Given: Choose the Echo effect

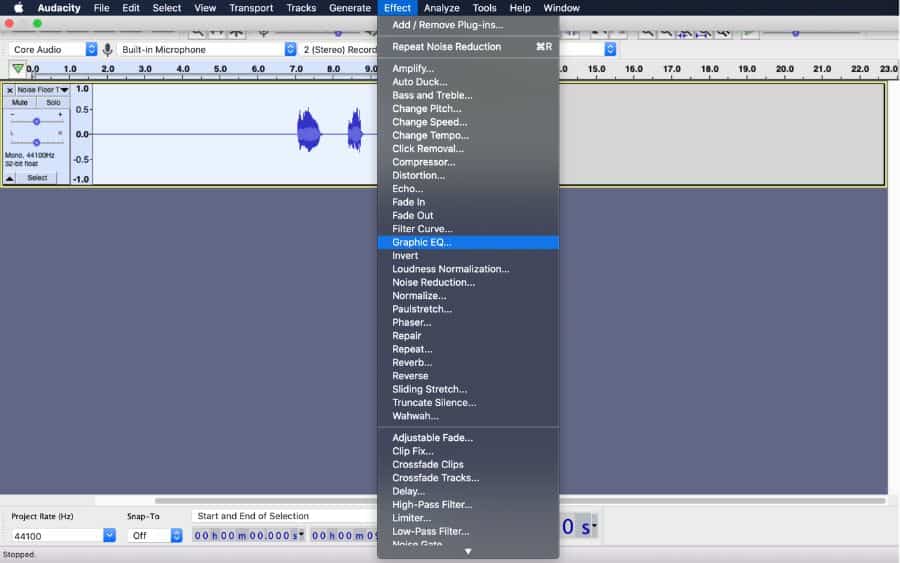Looking at the screenshot, I should pos(468,189).
